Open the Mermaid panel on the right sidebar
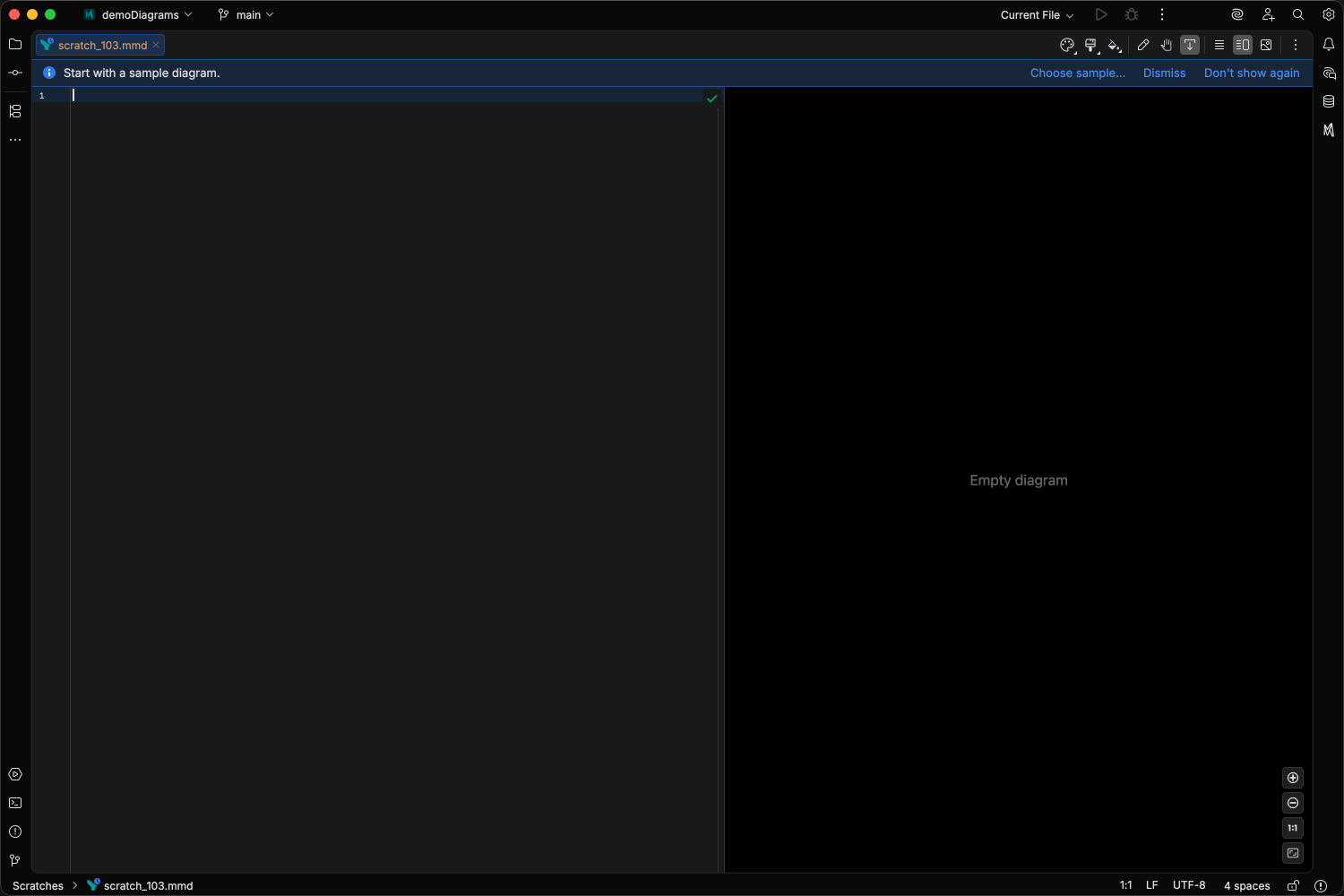Viewport: 1344px width, 896px height. click(x=1329, y=130)
